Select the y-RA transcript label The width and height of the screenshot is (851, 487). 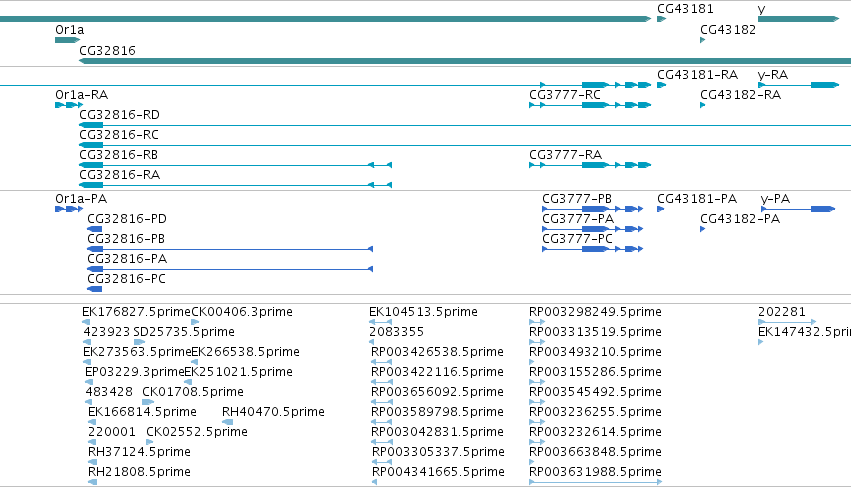(x=773, y=74)
